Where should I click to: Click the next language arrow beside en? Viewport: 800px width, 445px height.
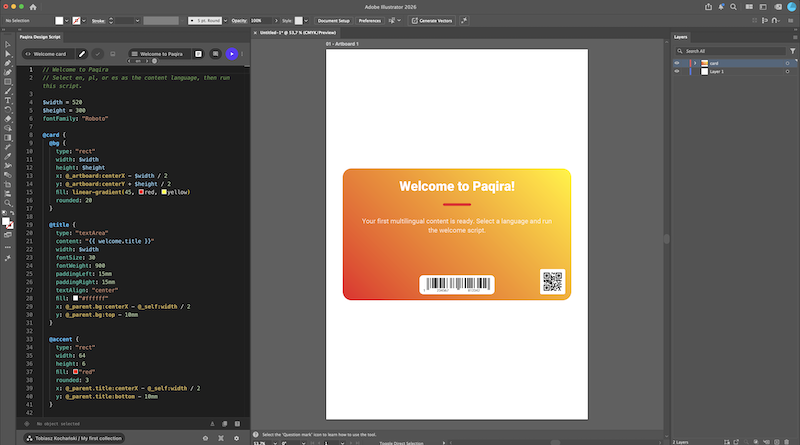coord(147,61)
